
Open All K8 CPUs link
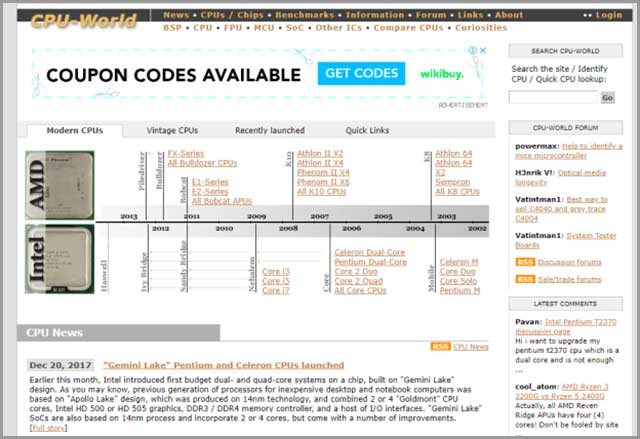coord(457,192)
